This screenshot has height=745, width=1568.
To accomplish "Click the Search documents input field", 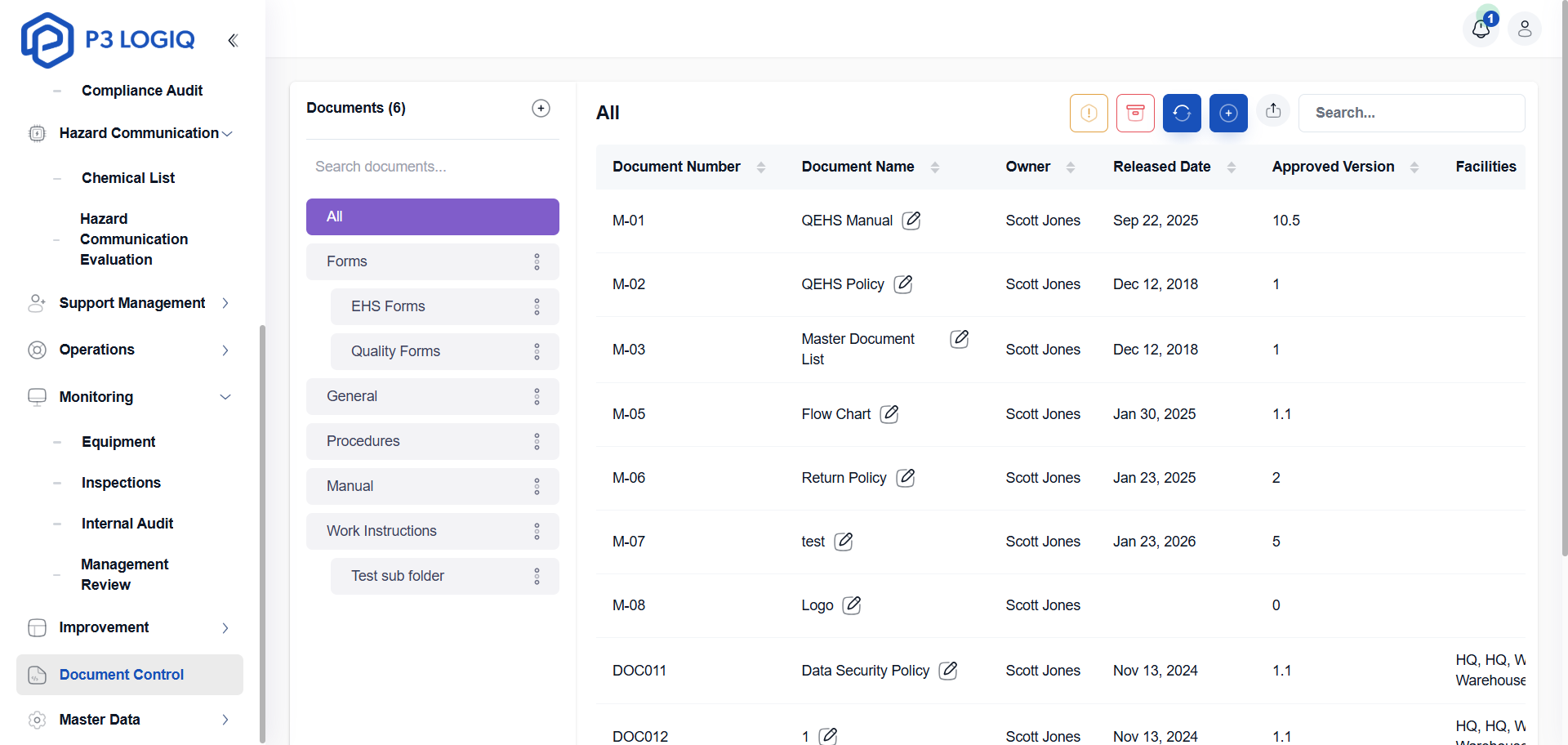I will click(432, 167).
